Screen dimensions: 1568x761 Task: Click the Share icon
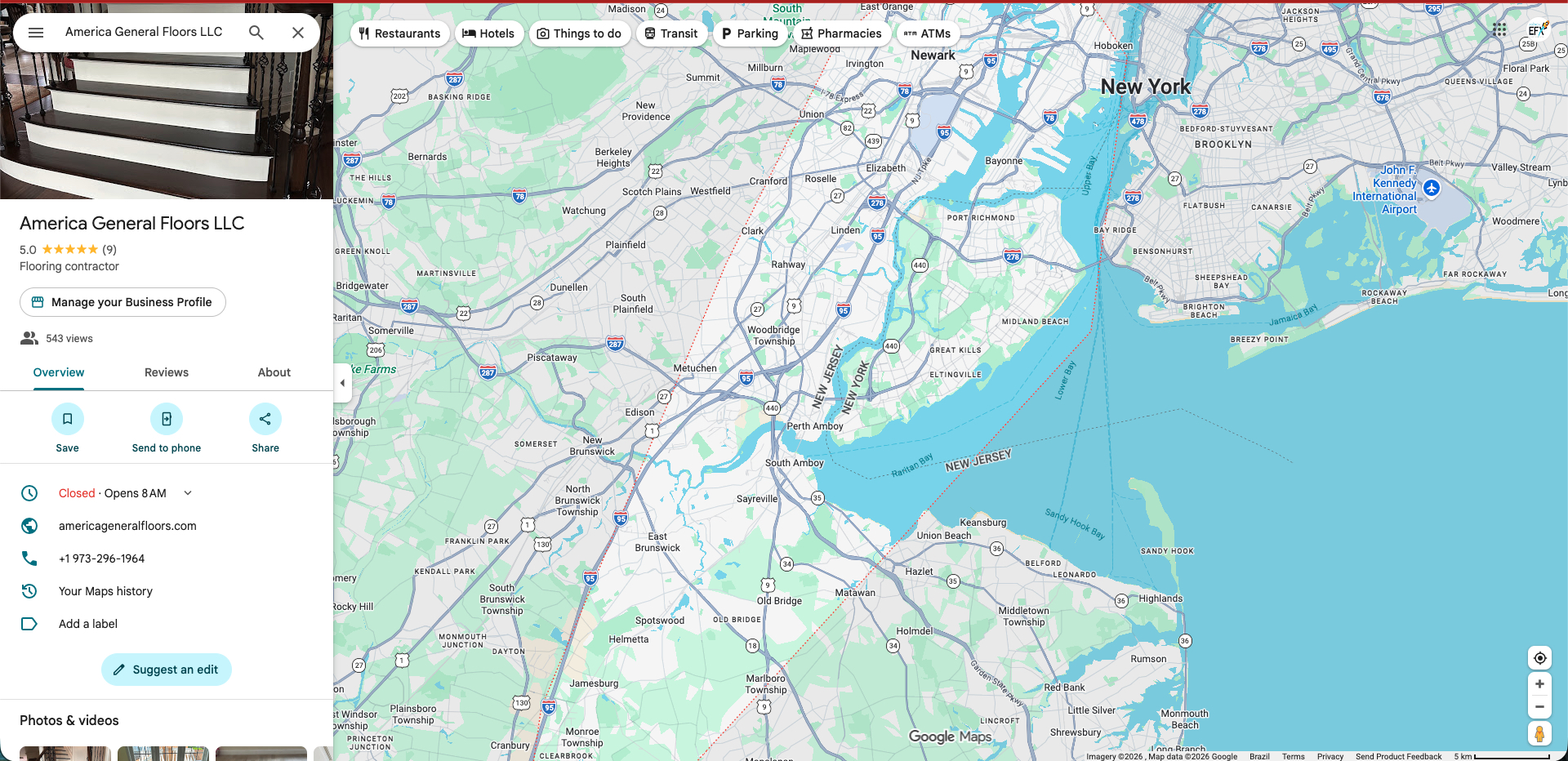coord(265,419)
